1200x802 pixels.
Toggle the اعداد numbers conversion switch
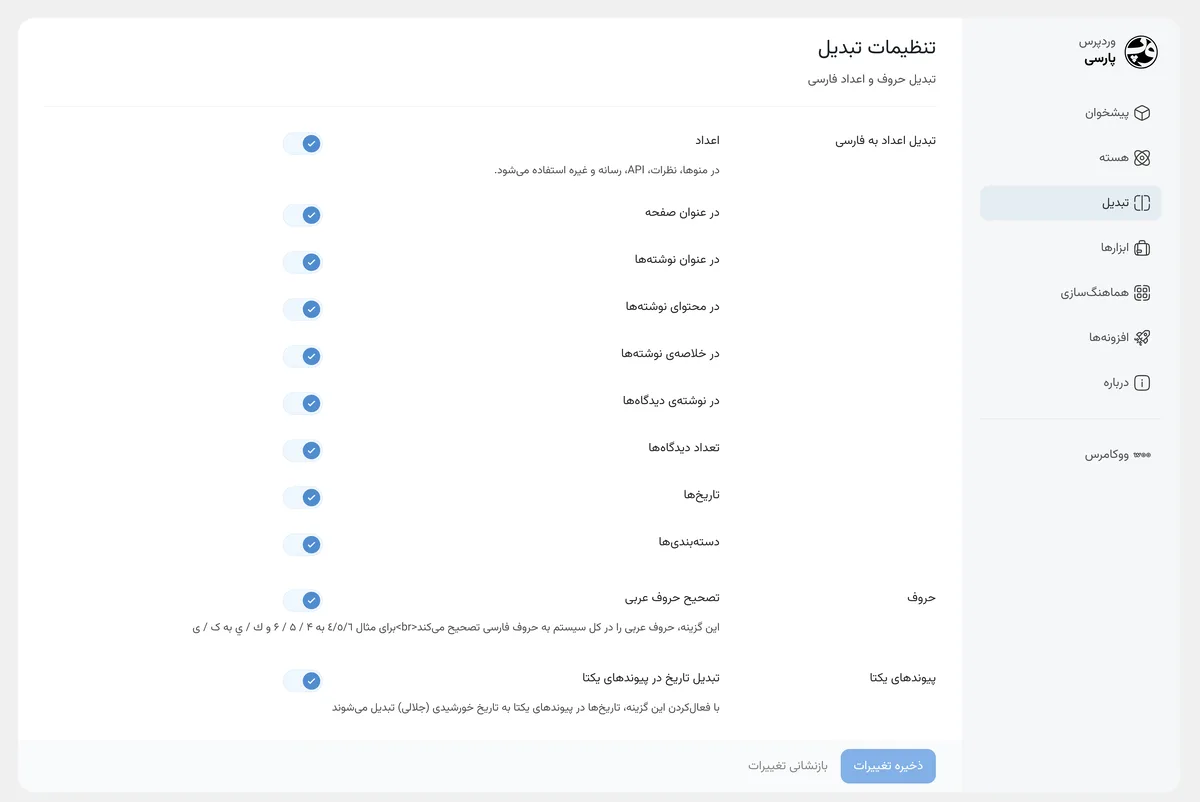(x=302, y=144)
